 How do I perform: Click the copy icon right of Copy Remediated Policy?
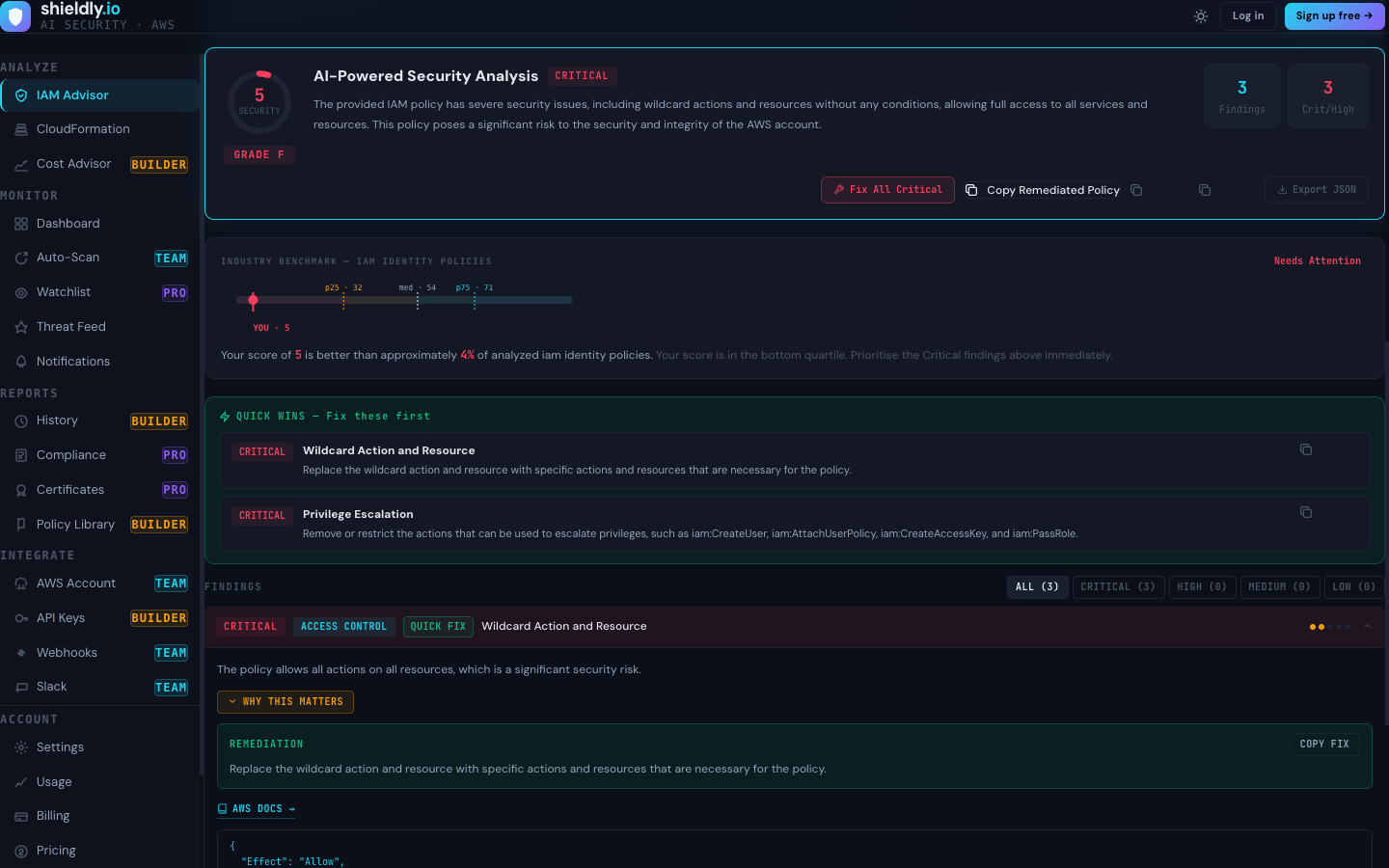click(1136, 190)
